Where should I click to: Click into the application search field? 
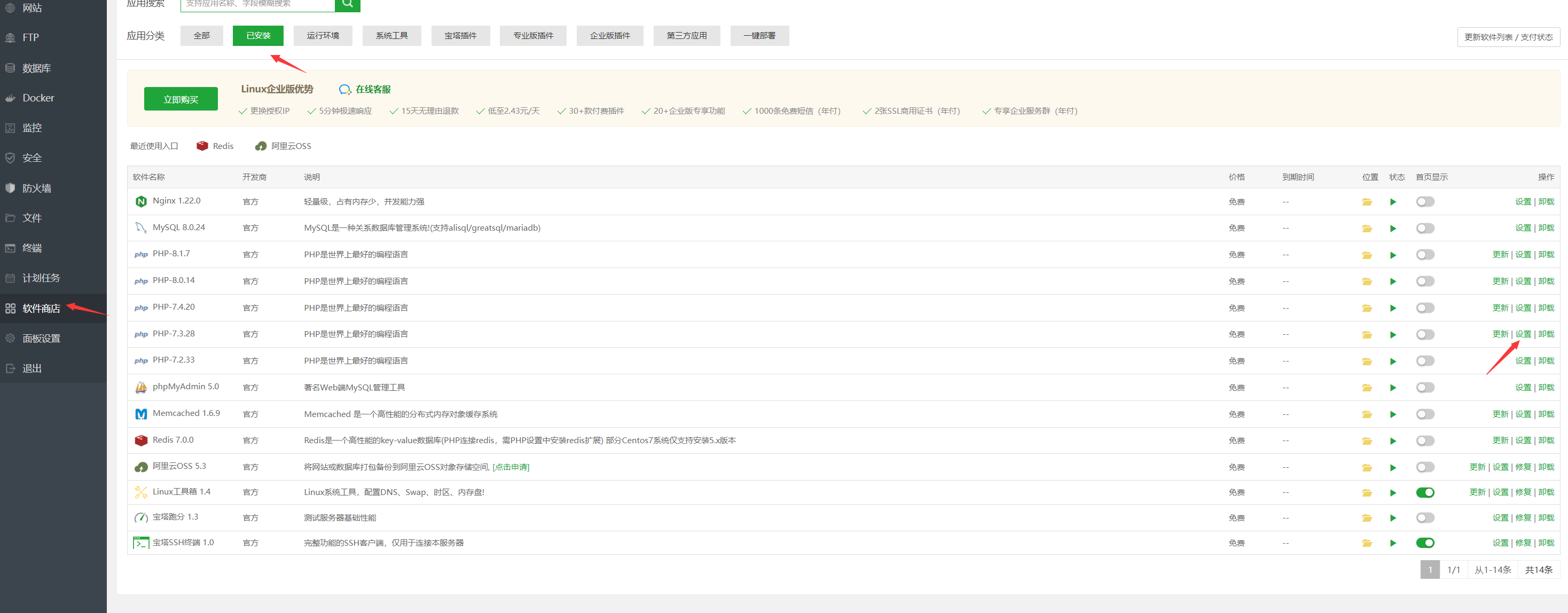click(x=257, y=4)
